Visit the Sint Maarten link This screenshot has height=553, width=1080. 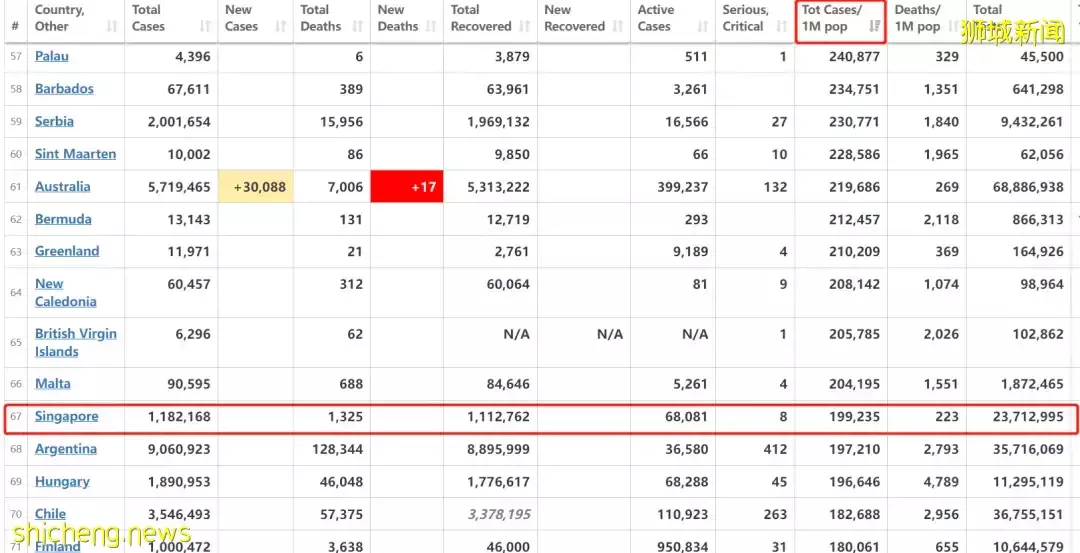click(x=75, y=154)
